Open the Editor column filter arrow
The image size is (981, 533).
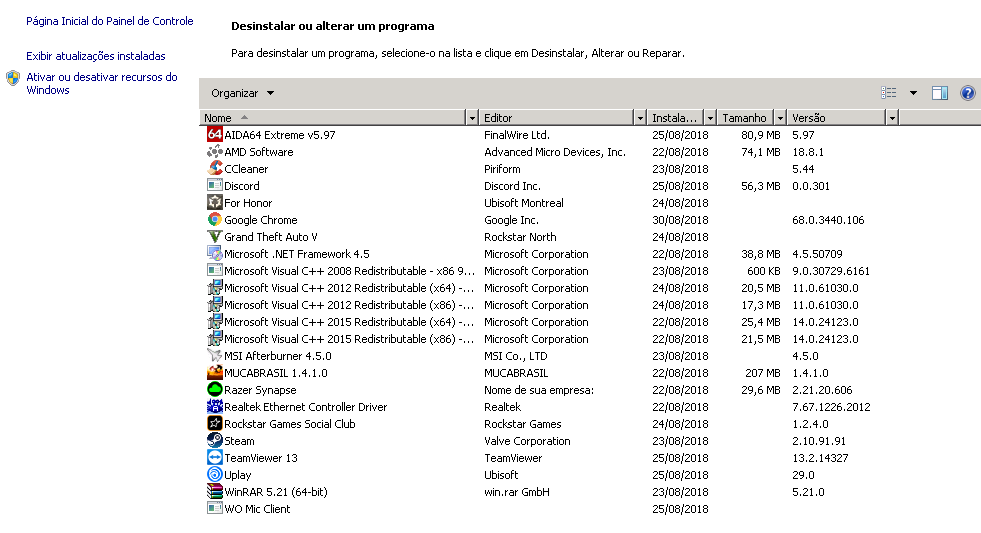640,118
